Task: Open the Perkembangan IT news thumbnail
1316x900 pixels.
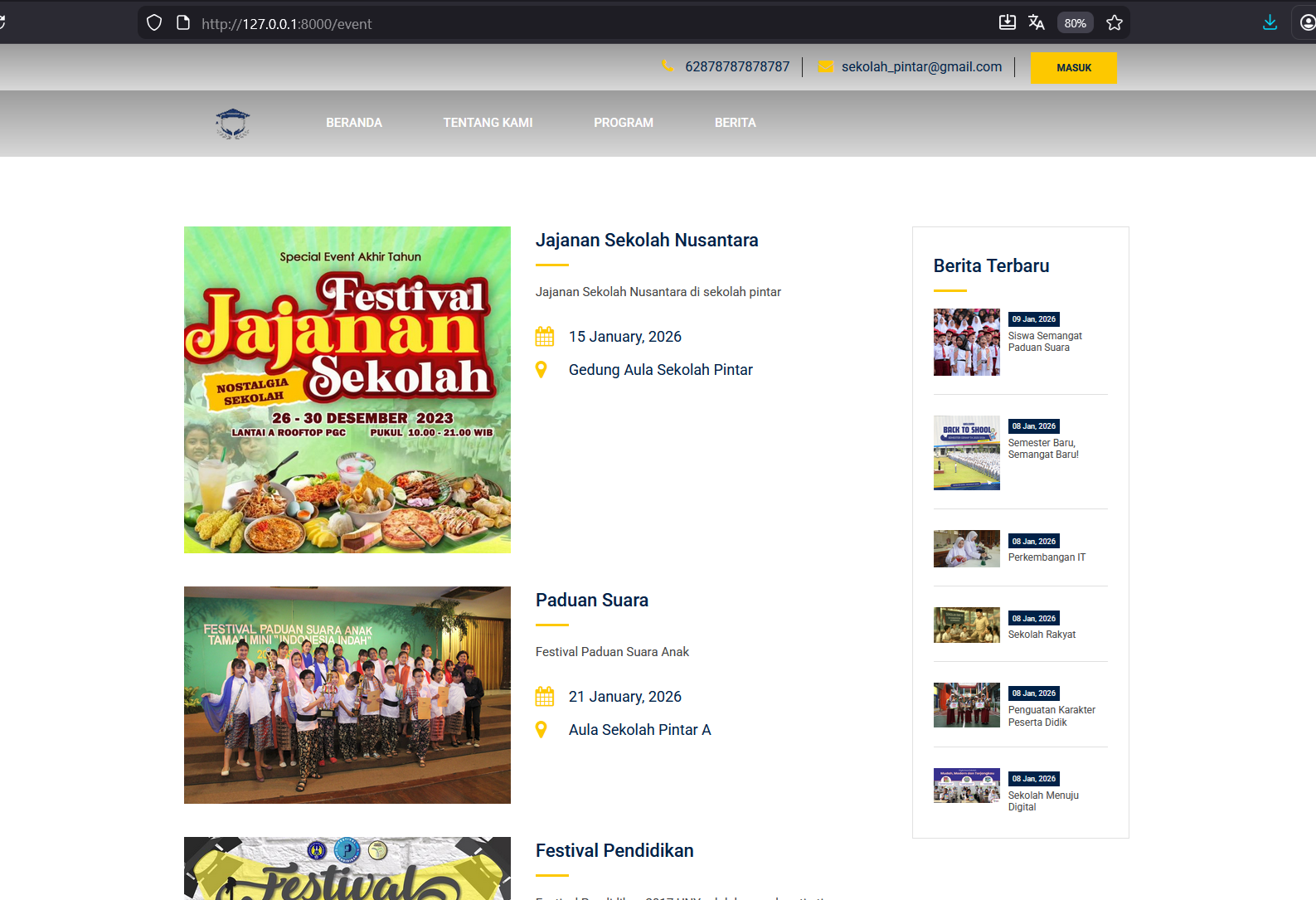Action: [967, 549]
